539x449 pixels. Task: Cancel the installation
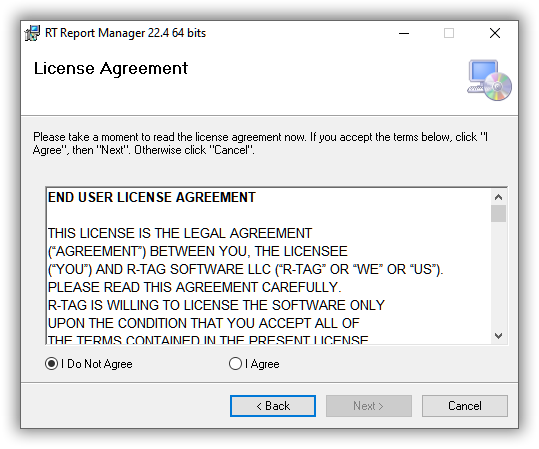(465, 406)
